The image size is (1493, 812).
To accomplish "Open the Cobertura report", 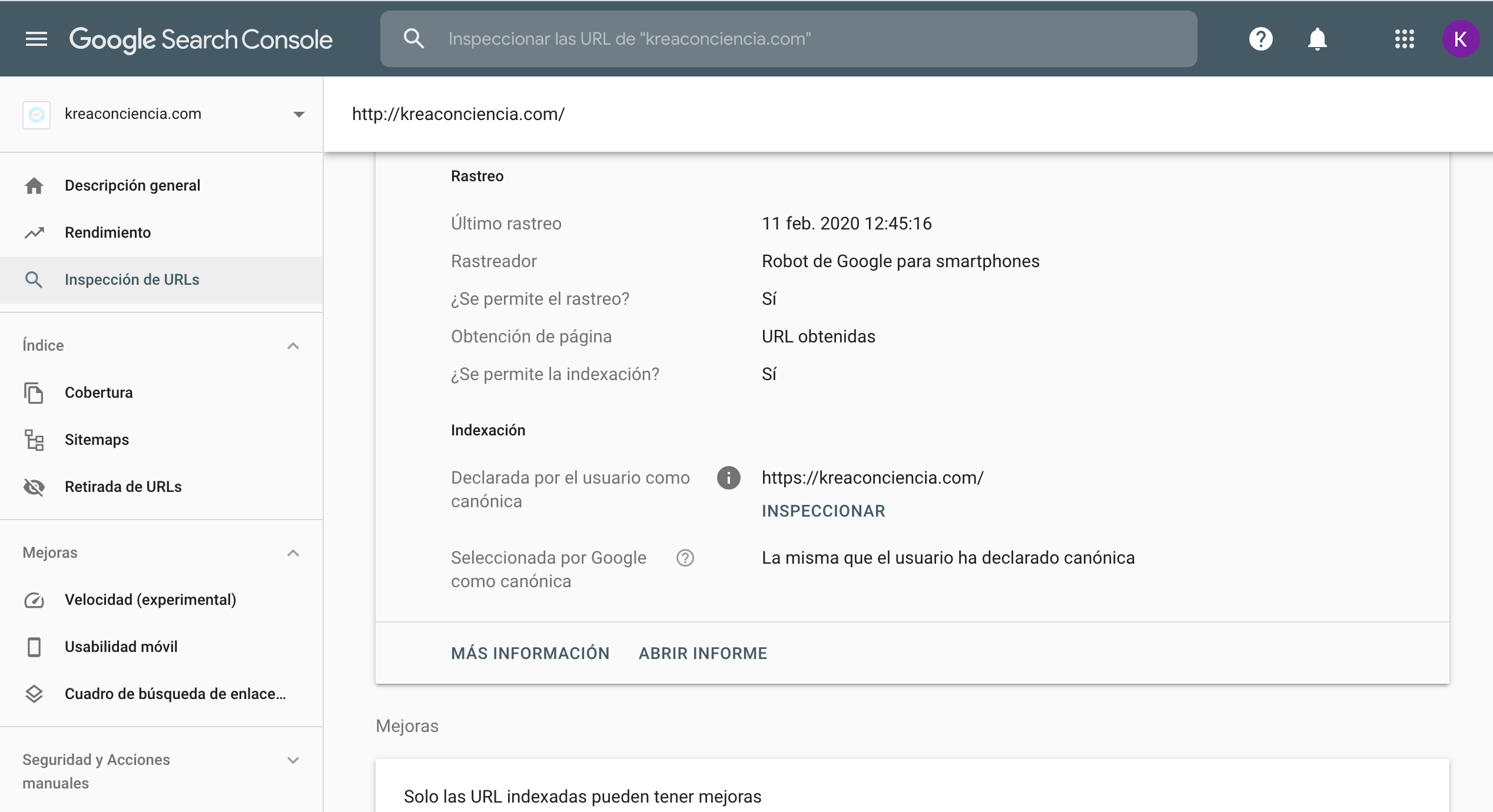I will click(161, 392).
